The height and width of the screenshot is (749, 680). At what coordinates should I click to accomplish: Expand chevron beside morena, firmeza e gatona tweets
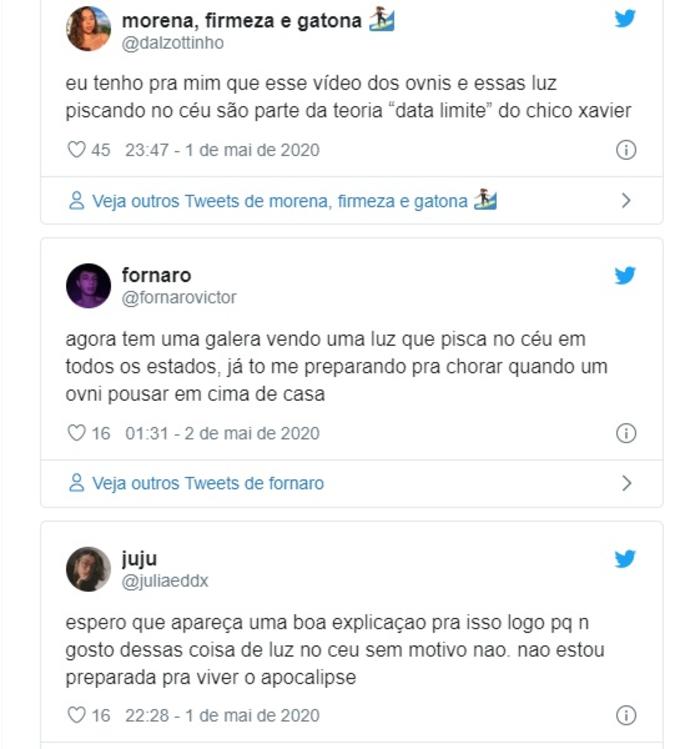pyautogui.click(x=626, y=201)
